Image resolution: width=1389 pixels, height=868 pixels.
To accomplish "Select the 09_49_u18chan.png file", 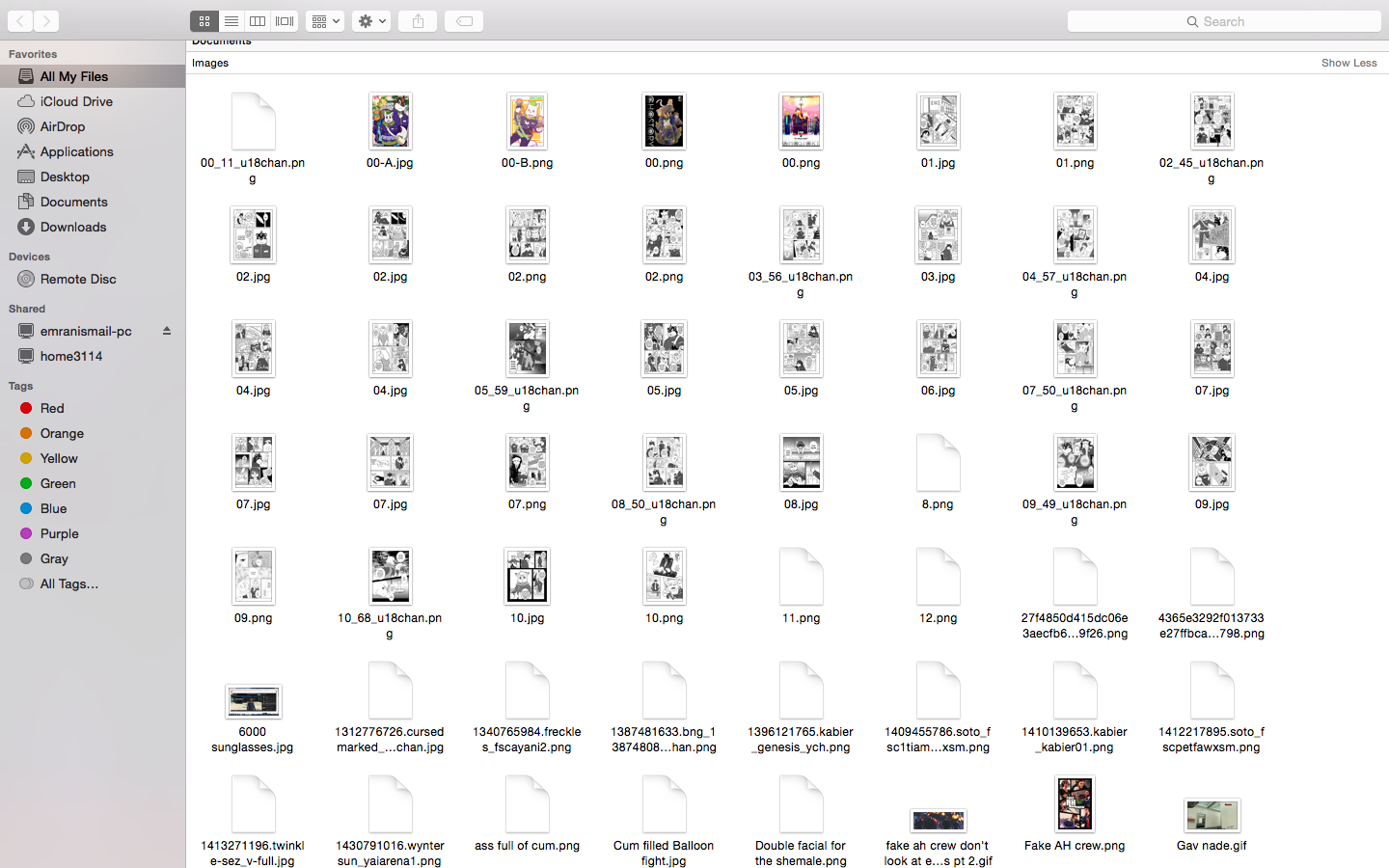I will pyautogui.click(x=1075, y=462).
